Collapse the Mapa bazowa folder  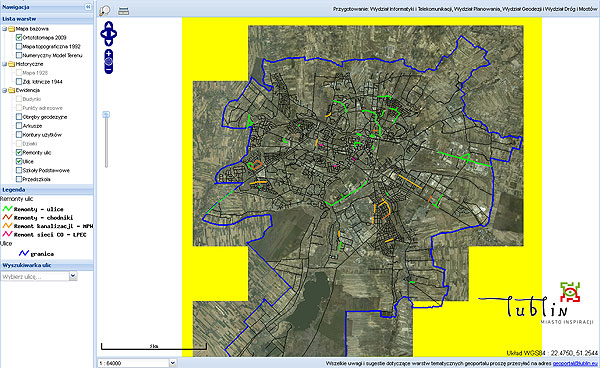[4, 29]
